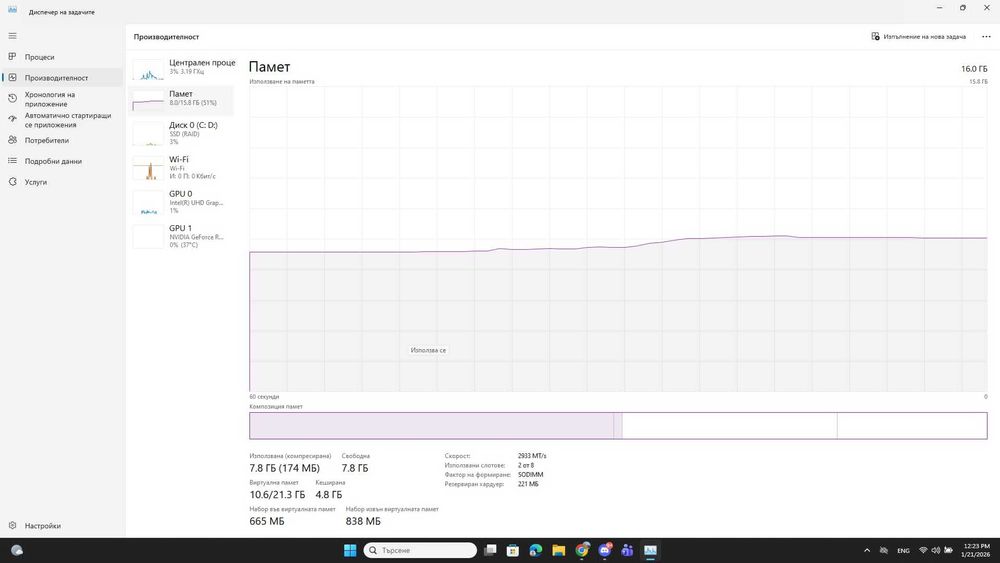Open Google Chrome from the taskbar
The image size is (1000, 563).
[582, 550]
